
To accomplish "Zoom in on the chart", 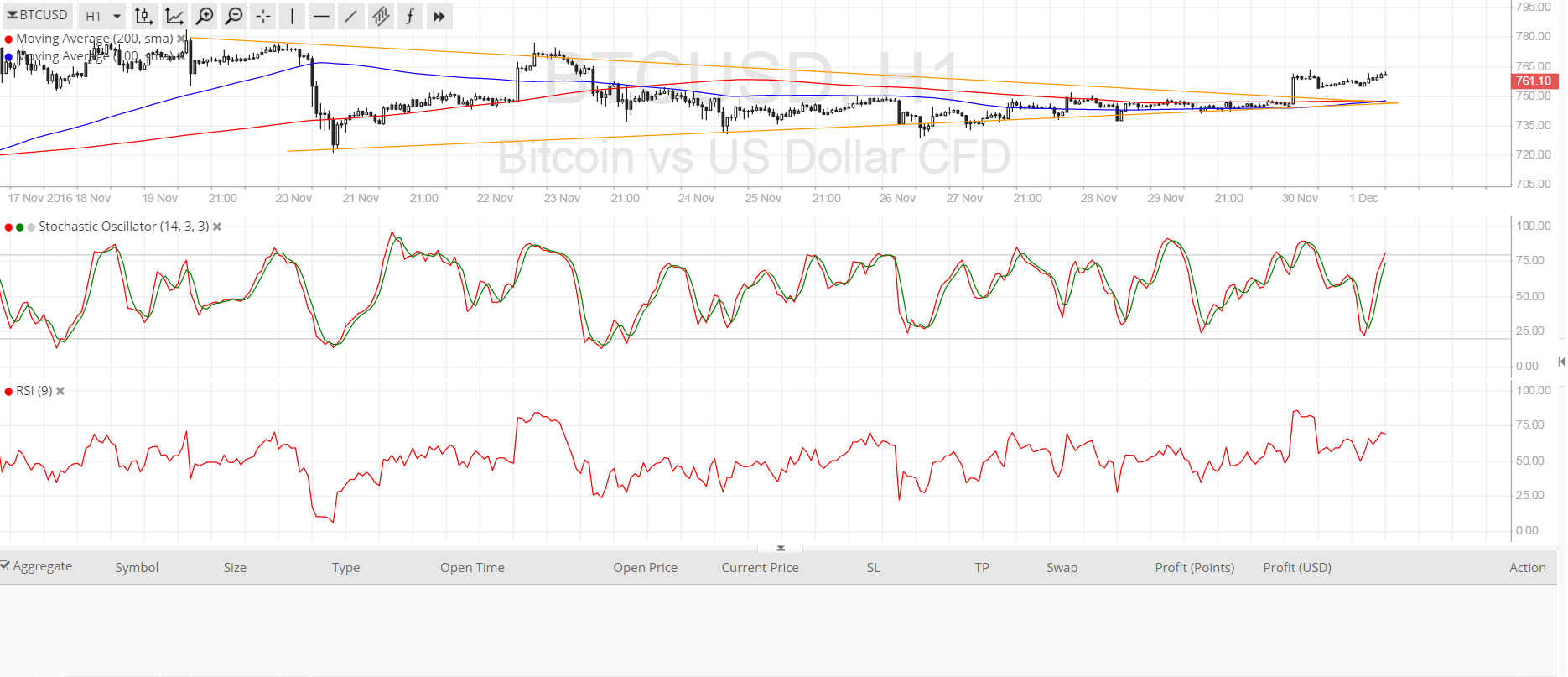I will click(x=204, y=16).
